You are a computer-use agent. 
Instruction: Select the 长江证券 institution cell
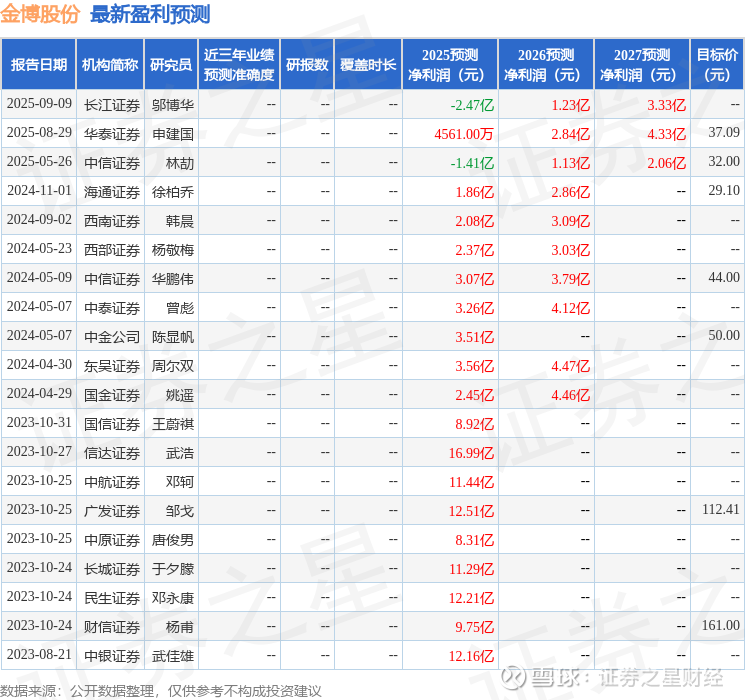click(112, 105)
